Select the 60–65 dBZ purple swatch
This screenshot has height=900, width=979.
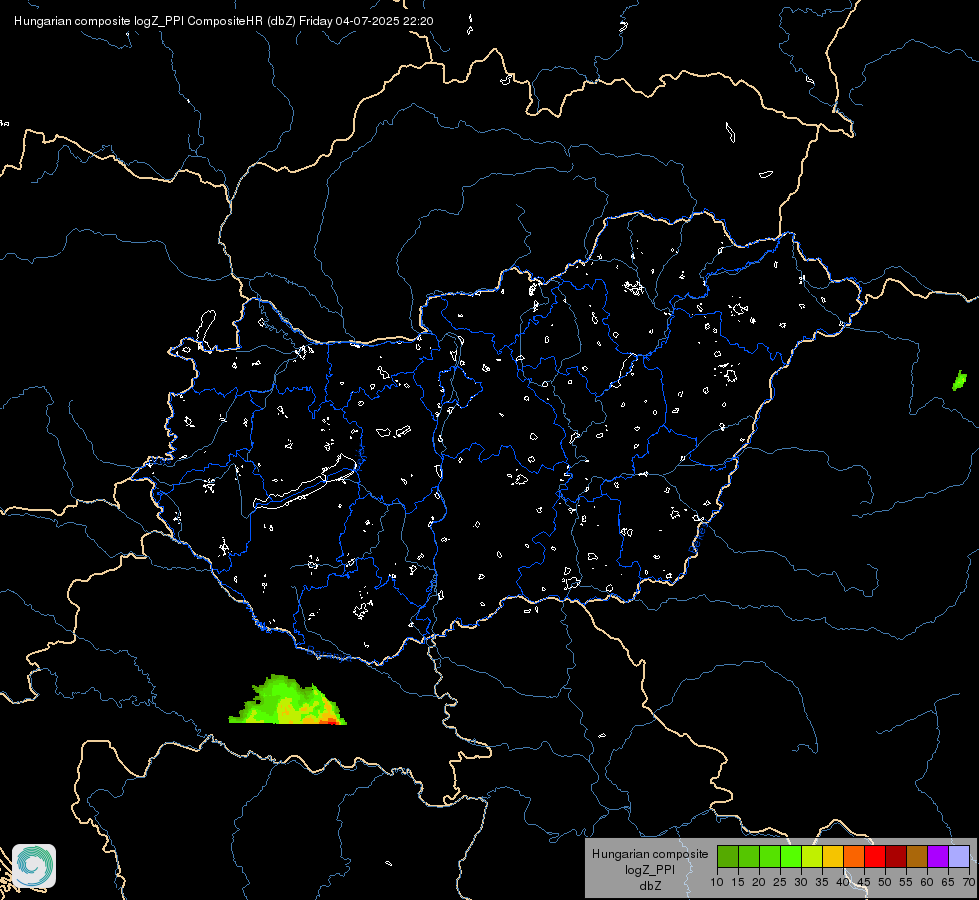tap(938, 856)
